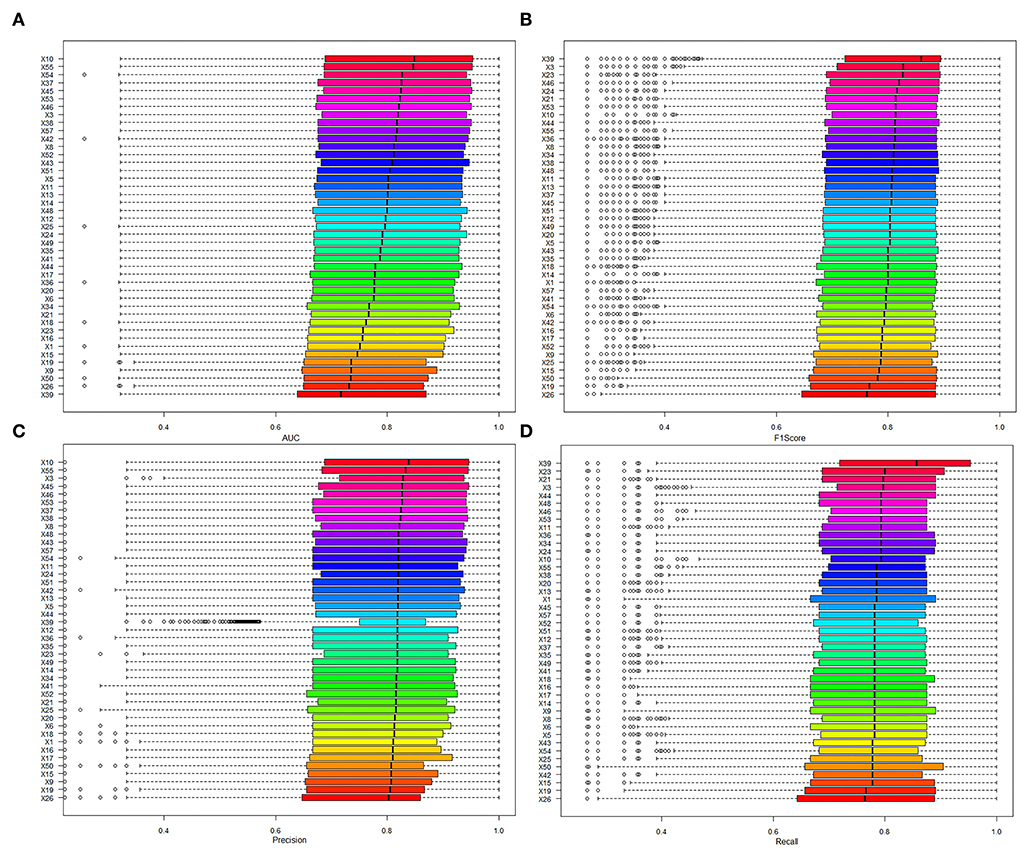Click the short cyan X39 box in Precision plot

(392, 622)
